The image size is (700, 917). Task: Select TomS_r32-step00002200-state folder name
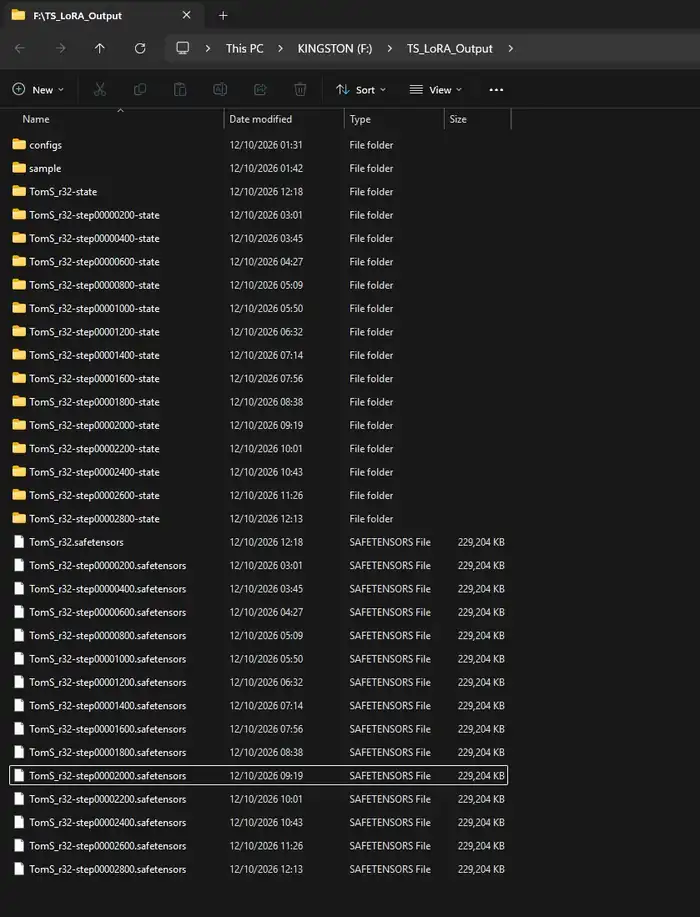[x=94, y=449]
